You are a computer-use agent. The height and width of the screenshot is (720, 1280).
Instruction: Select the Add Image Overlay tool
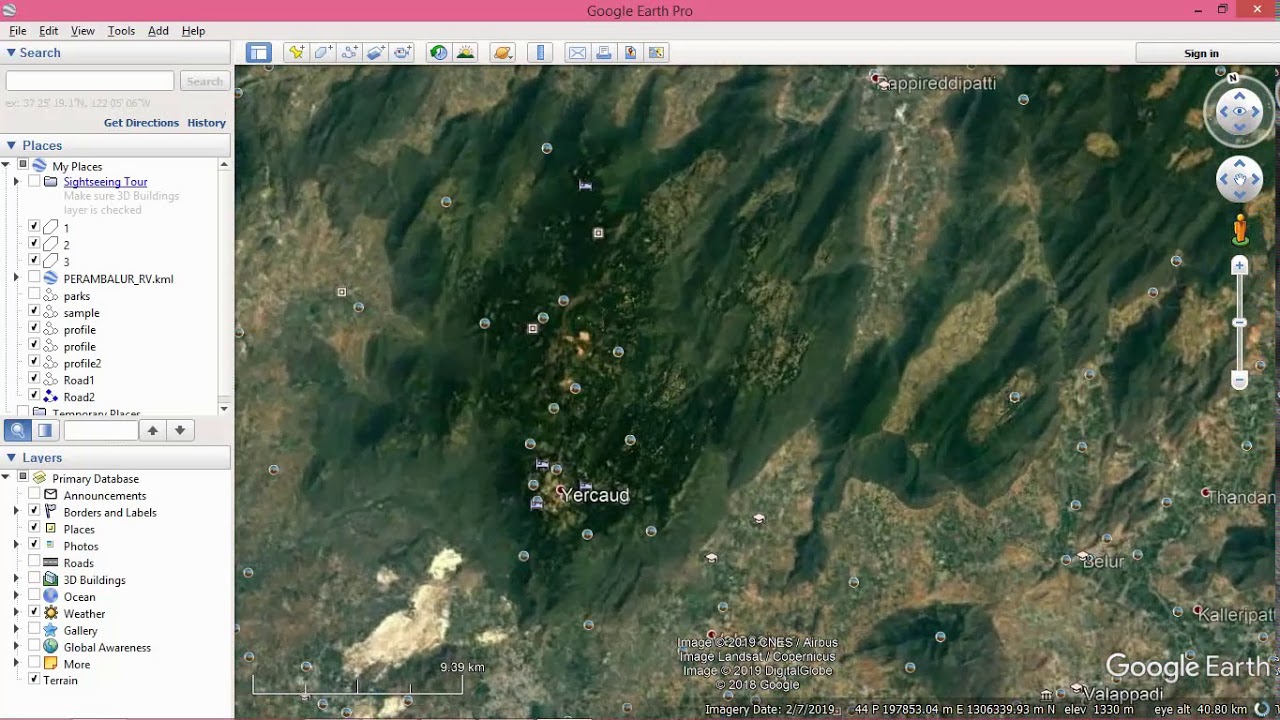click(376, 53)
